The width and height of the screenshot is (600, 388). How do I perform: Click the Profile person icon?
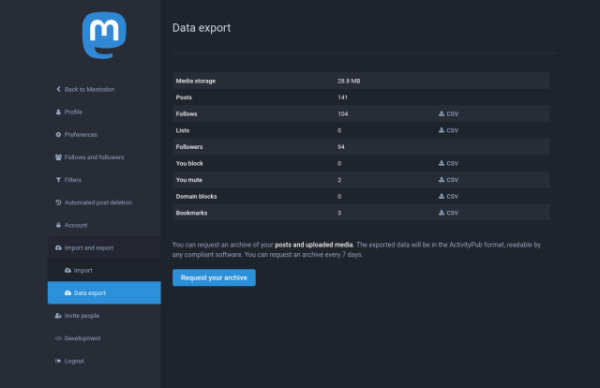58,112
